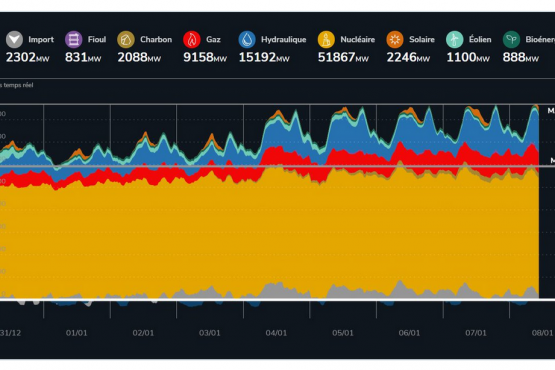The width and height of the screenshot is (555, 370).
Task: Click the 2246 MW solaire value
Action: click(408, 57)
